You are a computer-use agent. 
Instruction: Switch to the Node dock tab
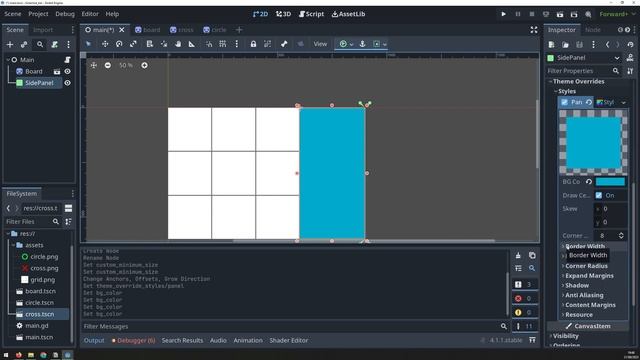click(593, 30)
